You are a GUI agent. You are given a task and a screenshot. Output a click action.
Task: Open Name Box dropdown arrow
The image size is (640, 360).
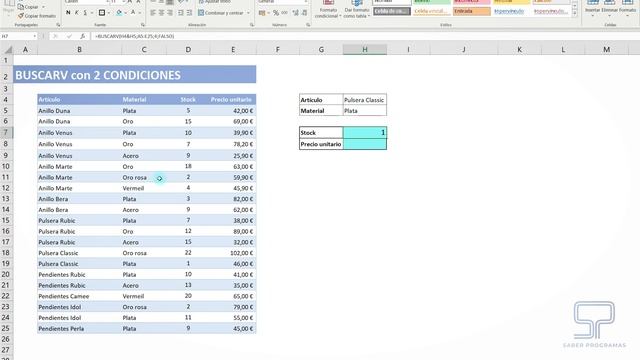point(35,36)
